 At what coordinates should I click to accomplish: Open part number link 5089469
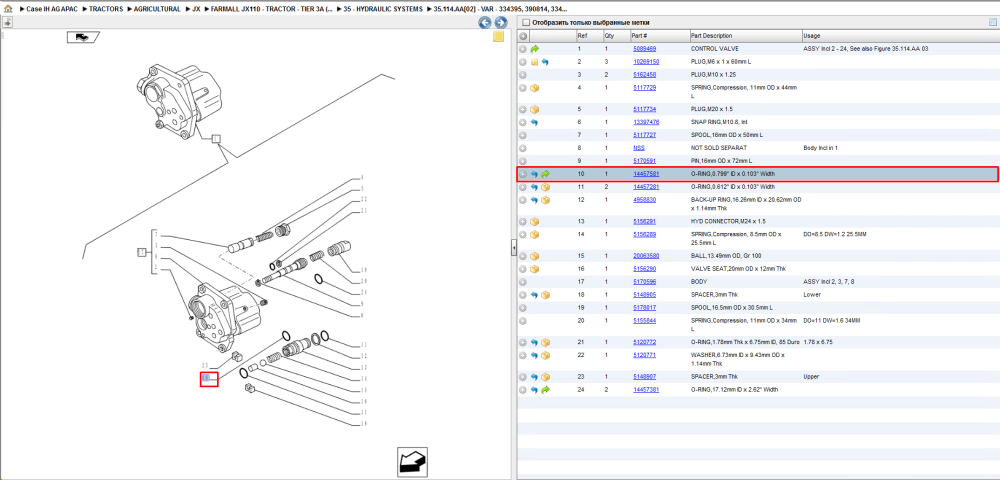tap(644, 48)
